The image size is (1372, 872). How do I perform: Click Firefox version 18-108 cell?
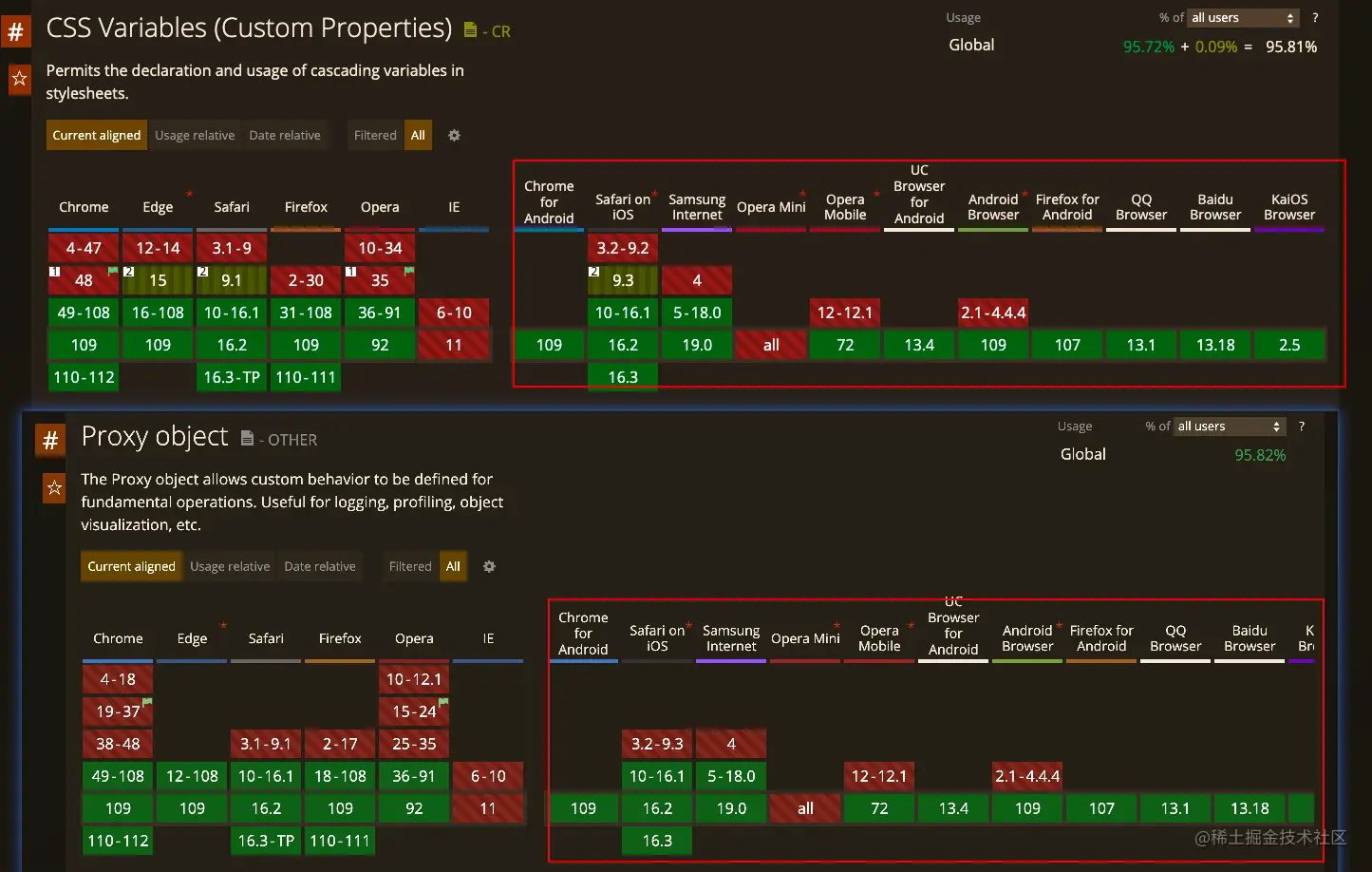(340, 776)
